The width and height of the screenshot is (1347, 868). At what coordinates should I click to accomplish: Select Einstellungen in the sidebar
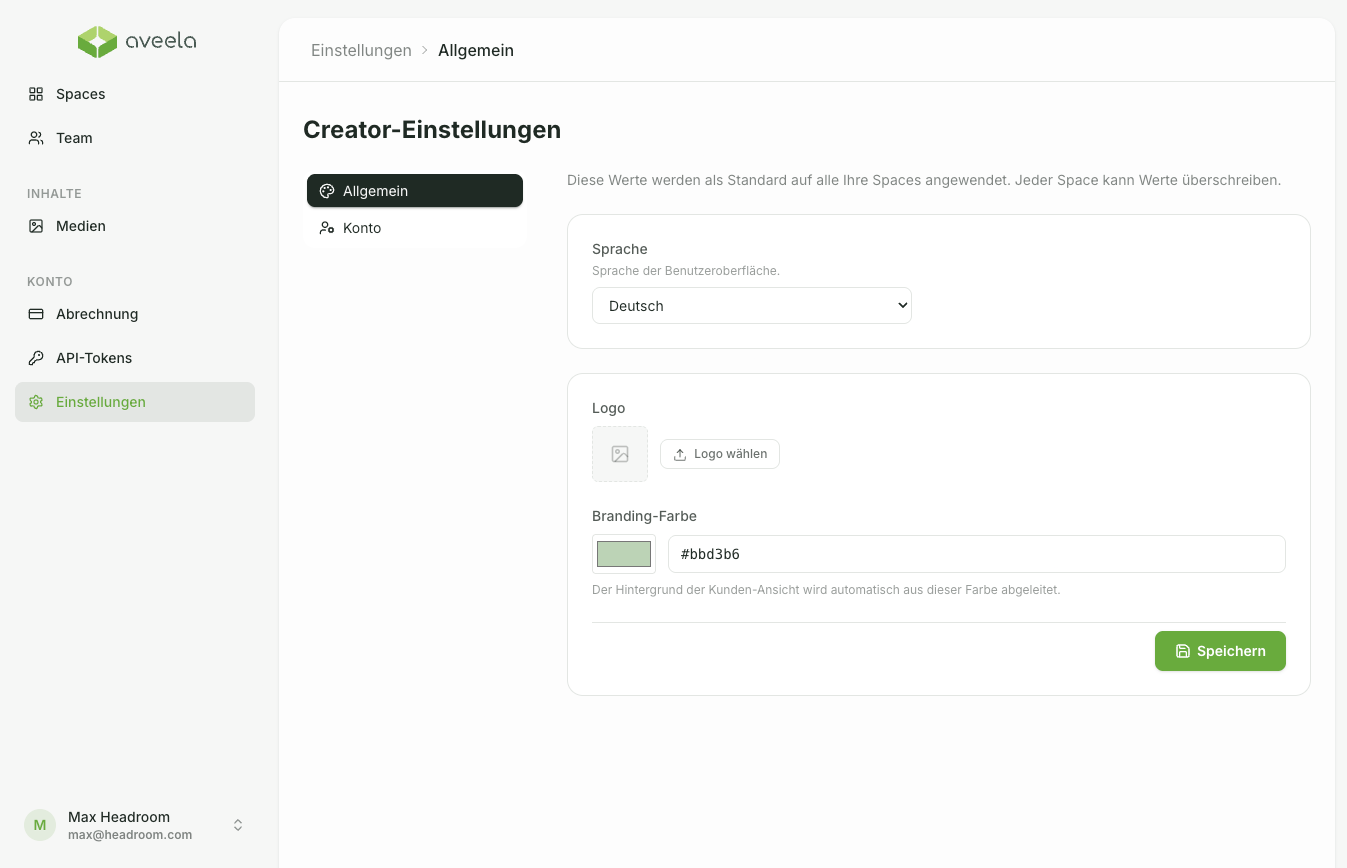pyautogui.click(x=135, y=402)
